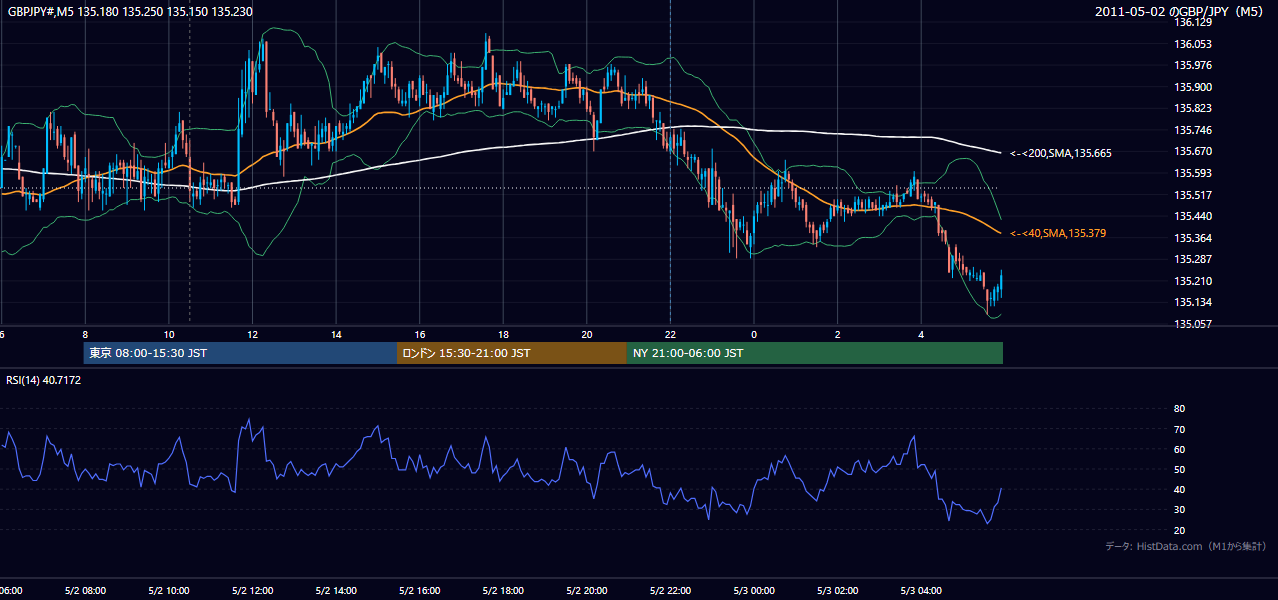Click the RSI scale value 60
This screenshot has height=600, width=1278.
(1179, 449)
